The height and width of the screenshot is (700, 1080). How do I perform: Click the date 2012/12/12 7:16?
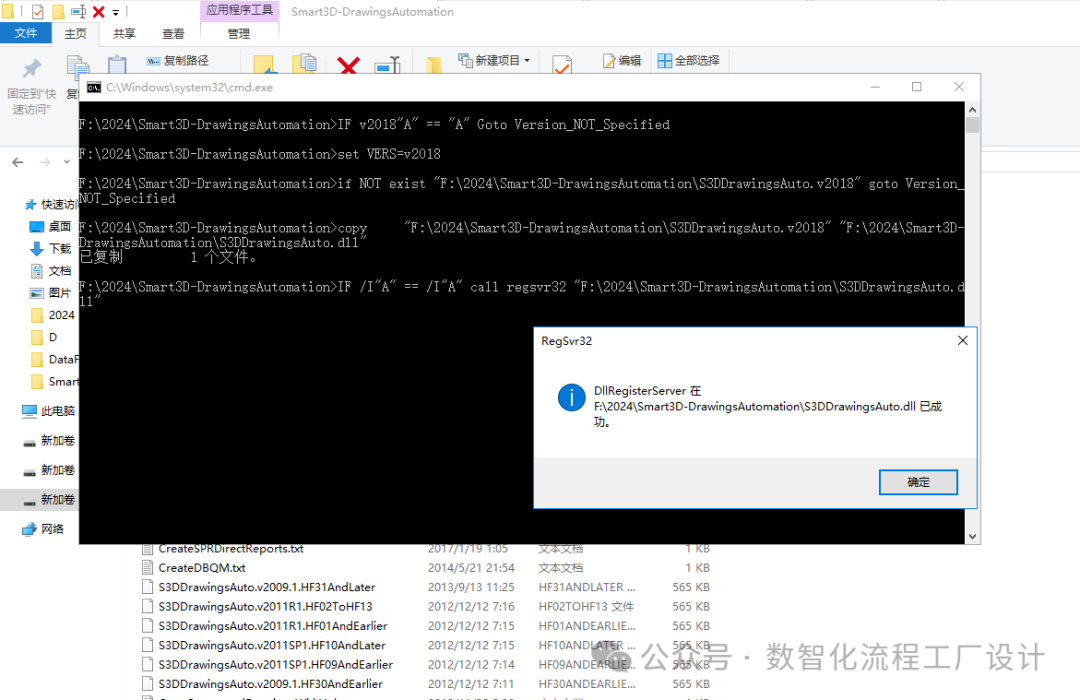tap(471, 606)
